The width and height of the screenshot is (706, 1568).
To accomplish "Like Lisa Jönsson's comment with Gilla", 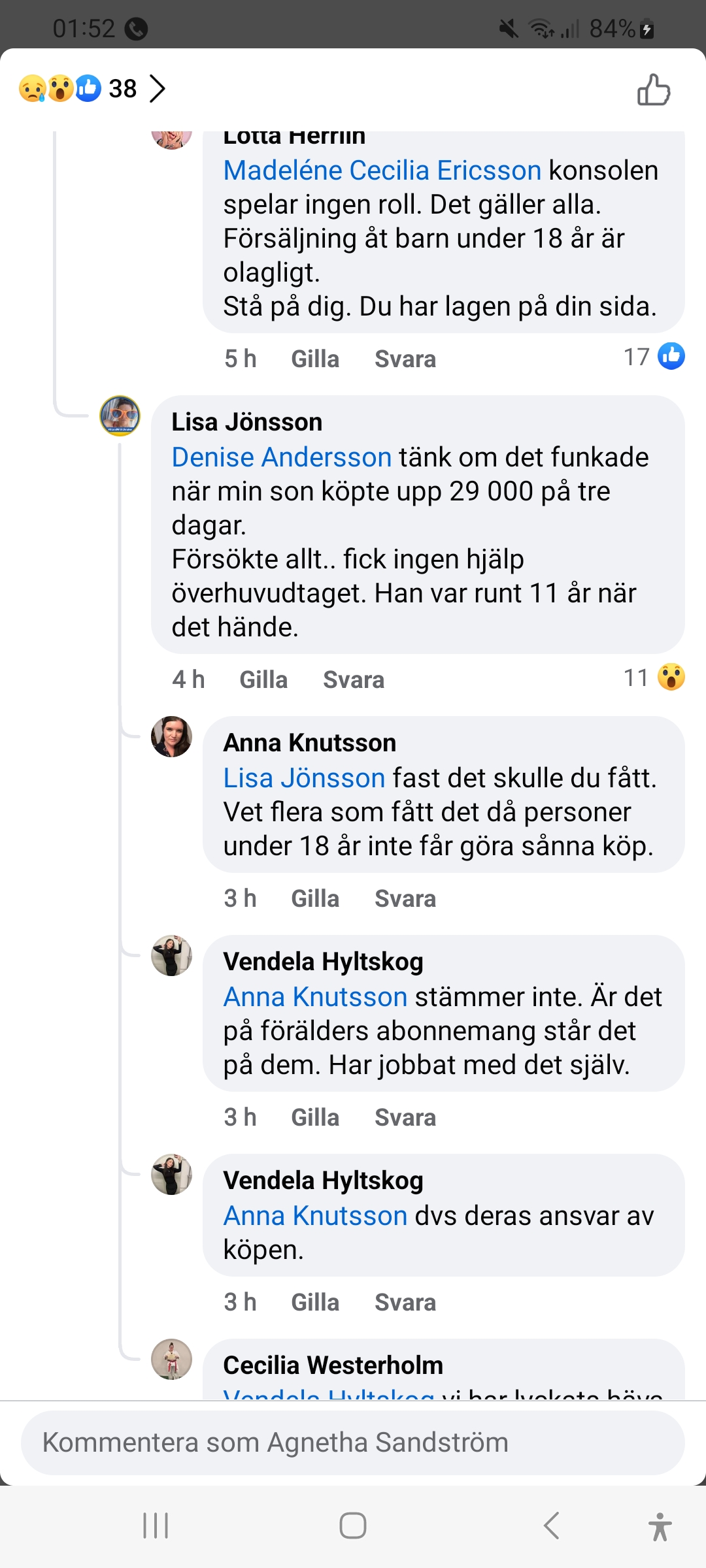I will coord(263,680).
